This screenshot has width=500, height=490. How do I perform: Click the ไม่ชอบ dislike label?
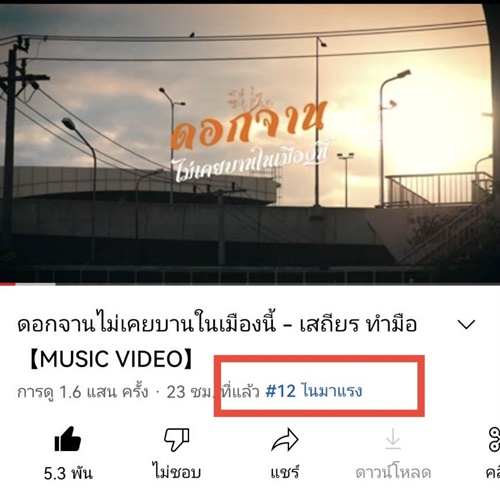(x=176, y=472)
